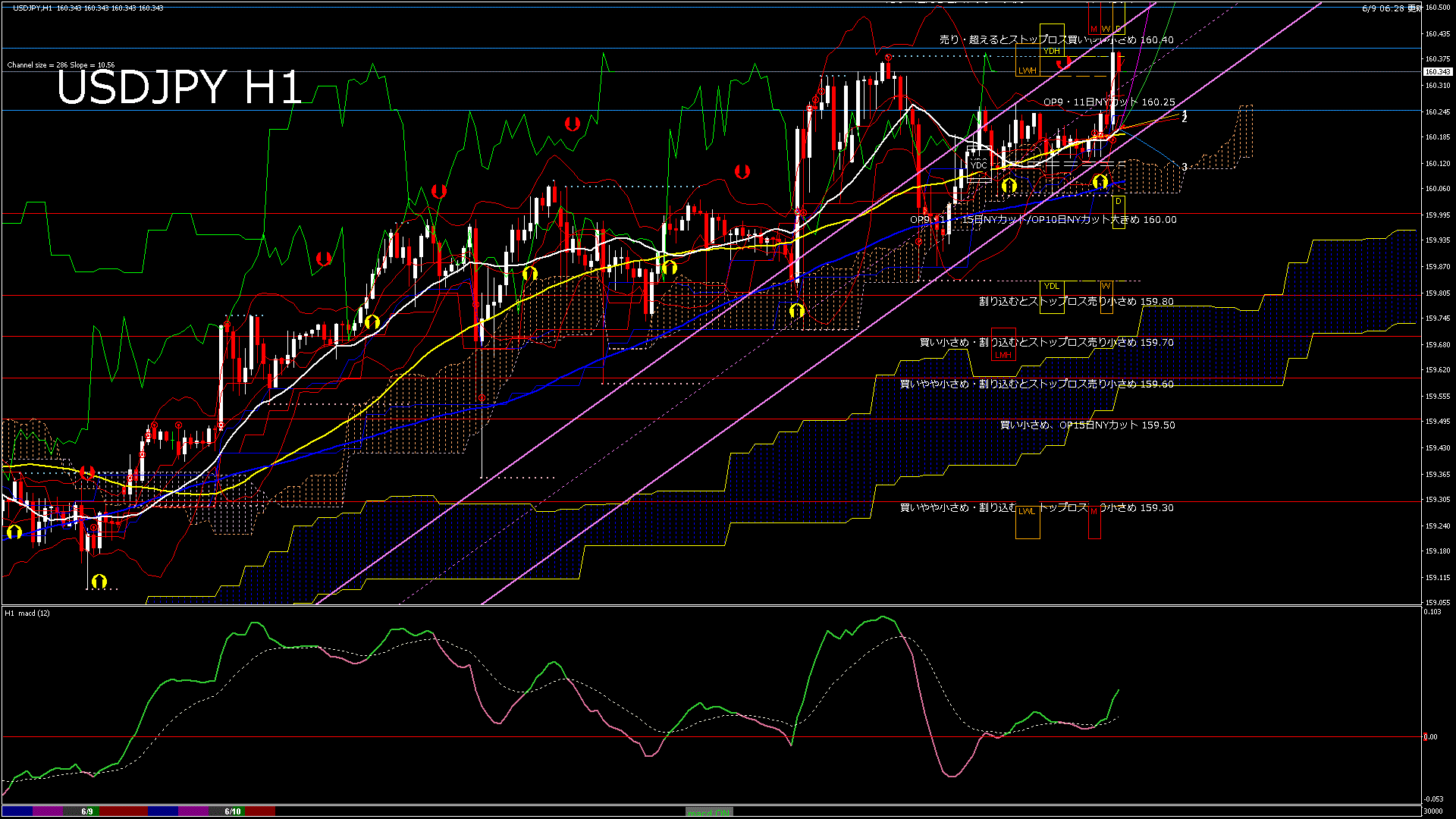Toggle the macd ON button

tap(709, 812)
